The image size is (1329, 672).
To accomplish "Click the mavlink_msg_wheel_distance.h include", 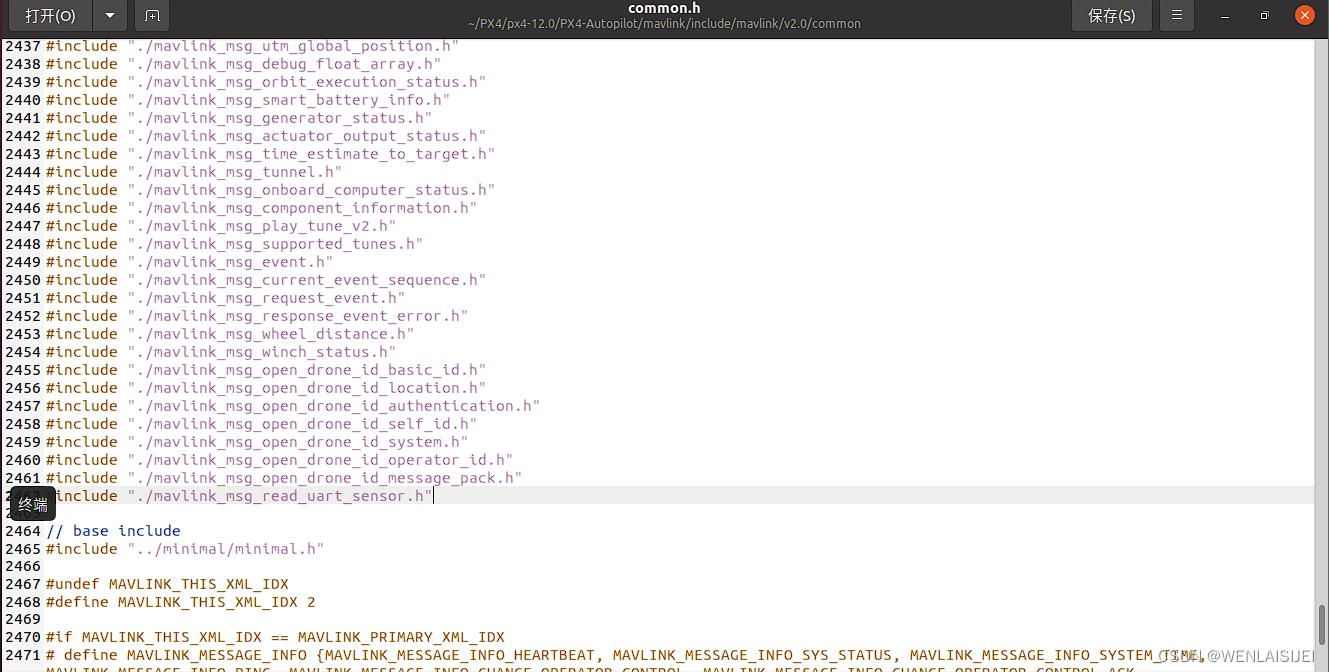I will point(230,334).
